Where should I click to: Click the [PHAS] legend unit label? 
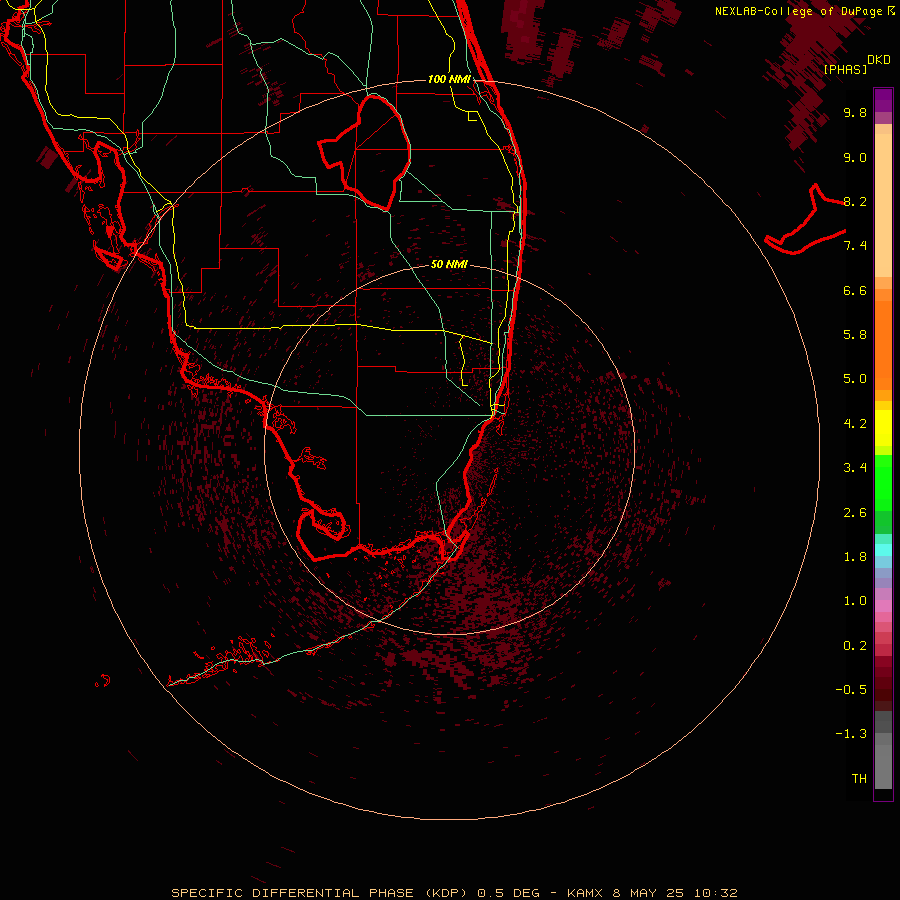845,69
